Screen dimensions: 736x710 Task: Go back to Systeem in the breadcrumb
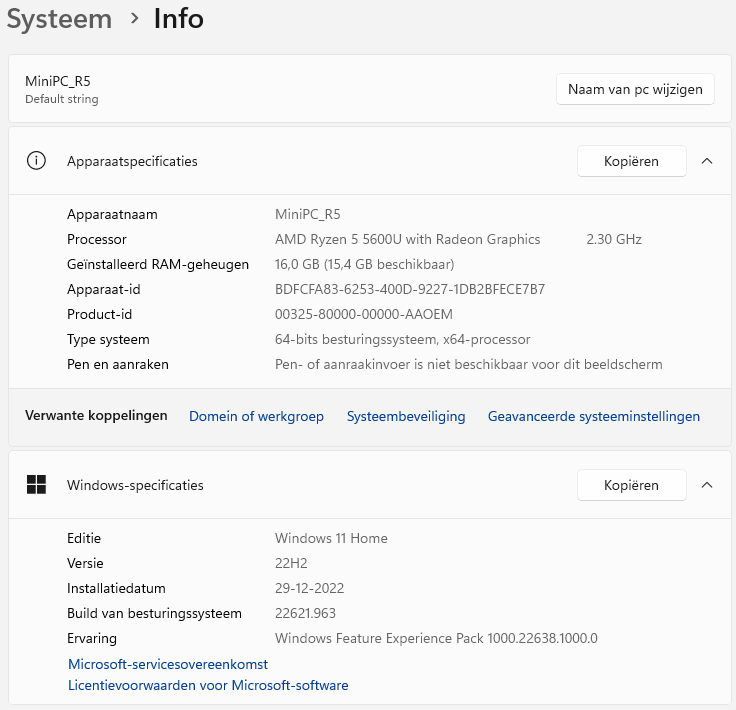(59, 19)
